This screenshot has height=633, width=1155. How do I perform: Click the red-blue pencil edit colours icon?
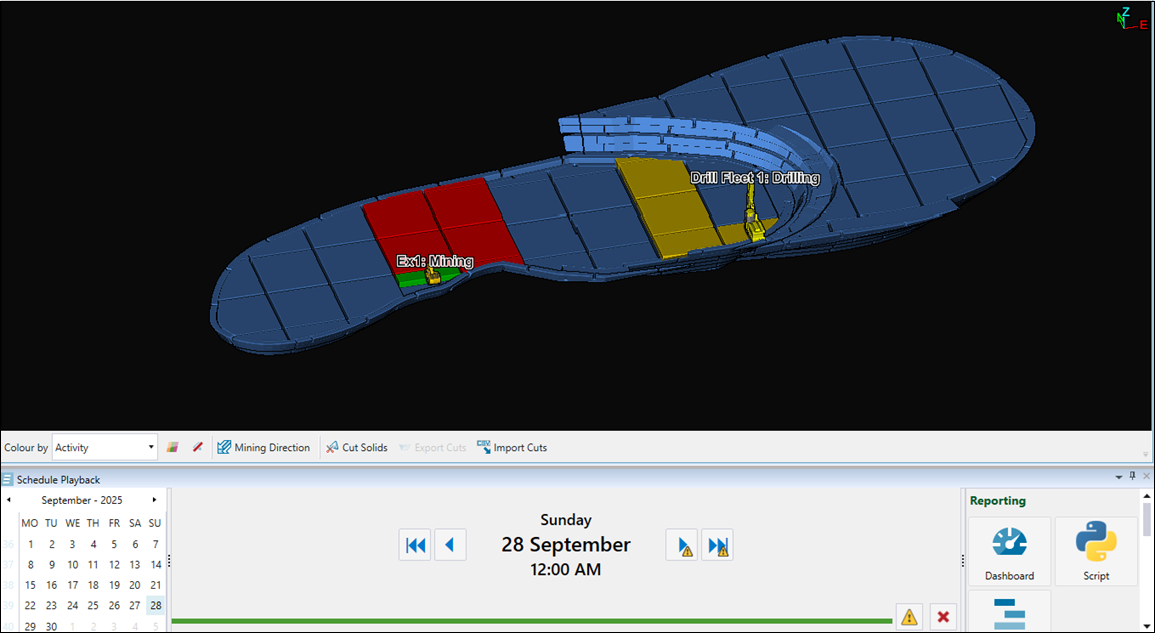(x=197, y=447)
